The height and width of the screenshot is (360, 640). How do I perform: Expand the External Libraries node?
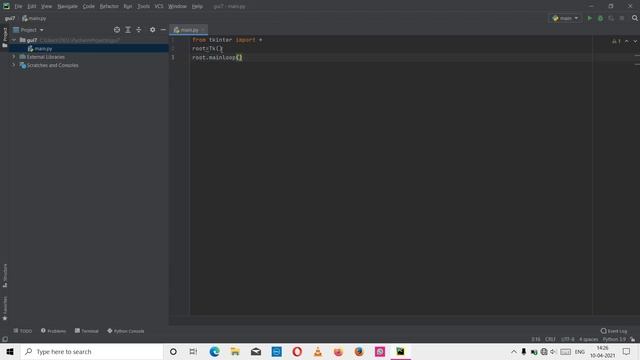pos(14,57)
